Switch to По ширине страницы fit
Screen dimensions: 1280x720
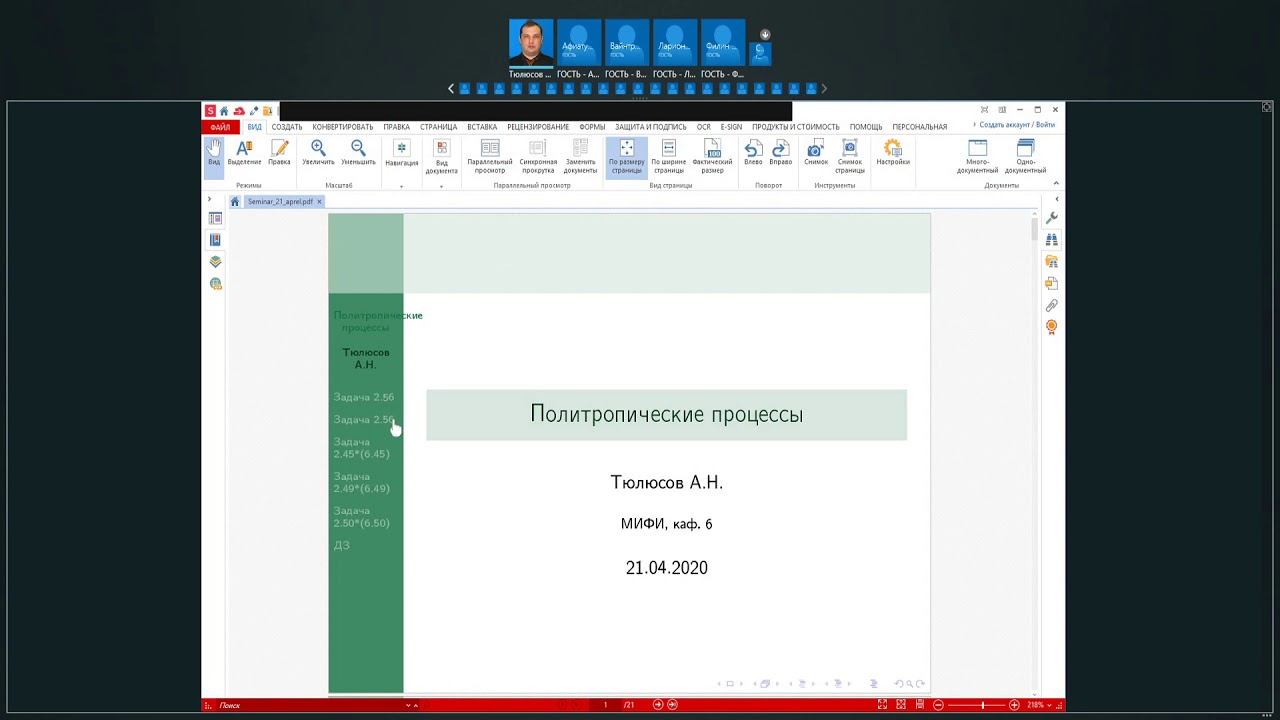click(669, 157)
